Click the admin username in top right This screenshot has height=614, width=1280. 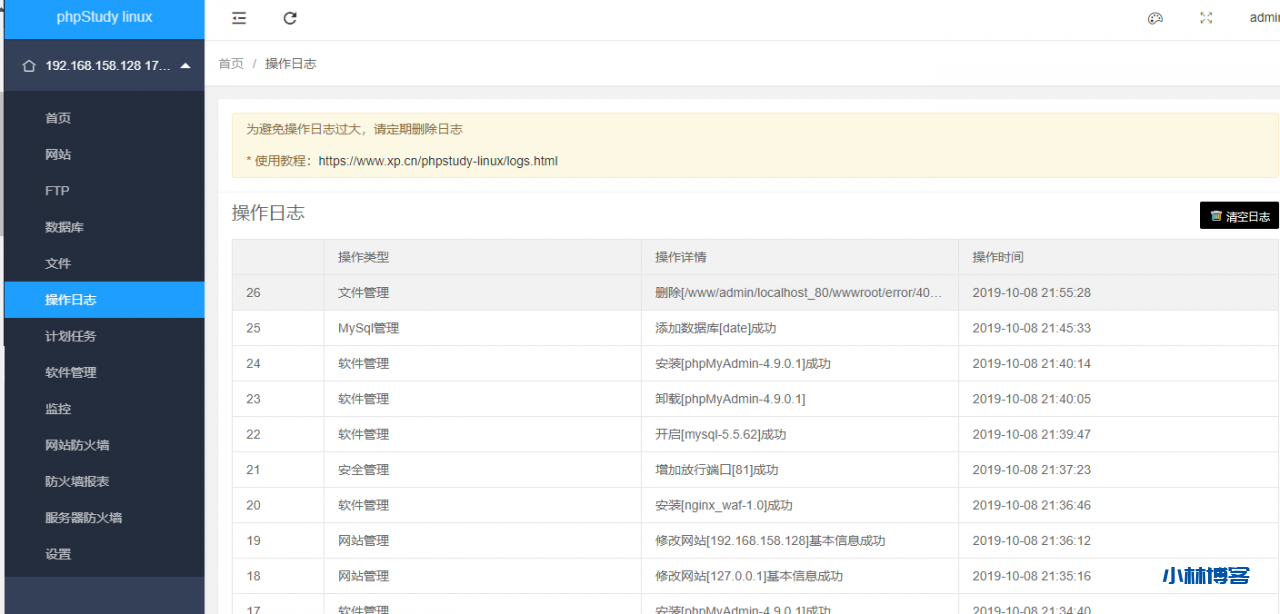pyautogui.click(x=1266, y=17)
